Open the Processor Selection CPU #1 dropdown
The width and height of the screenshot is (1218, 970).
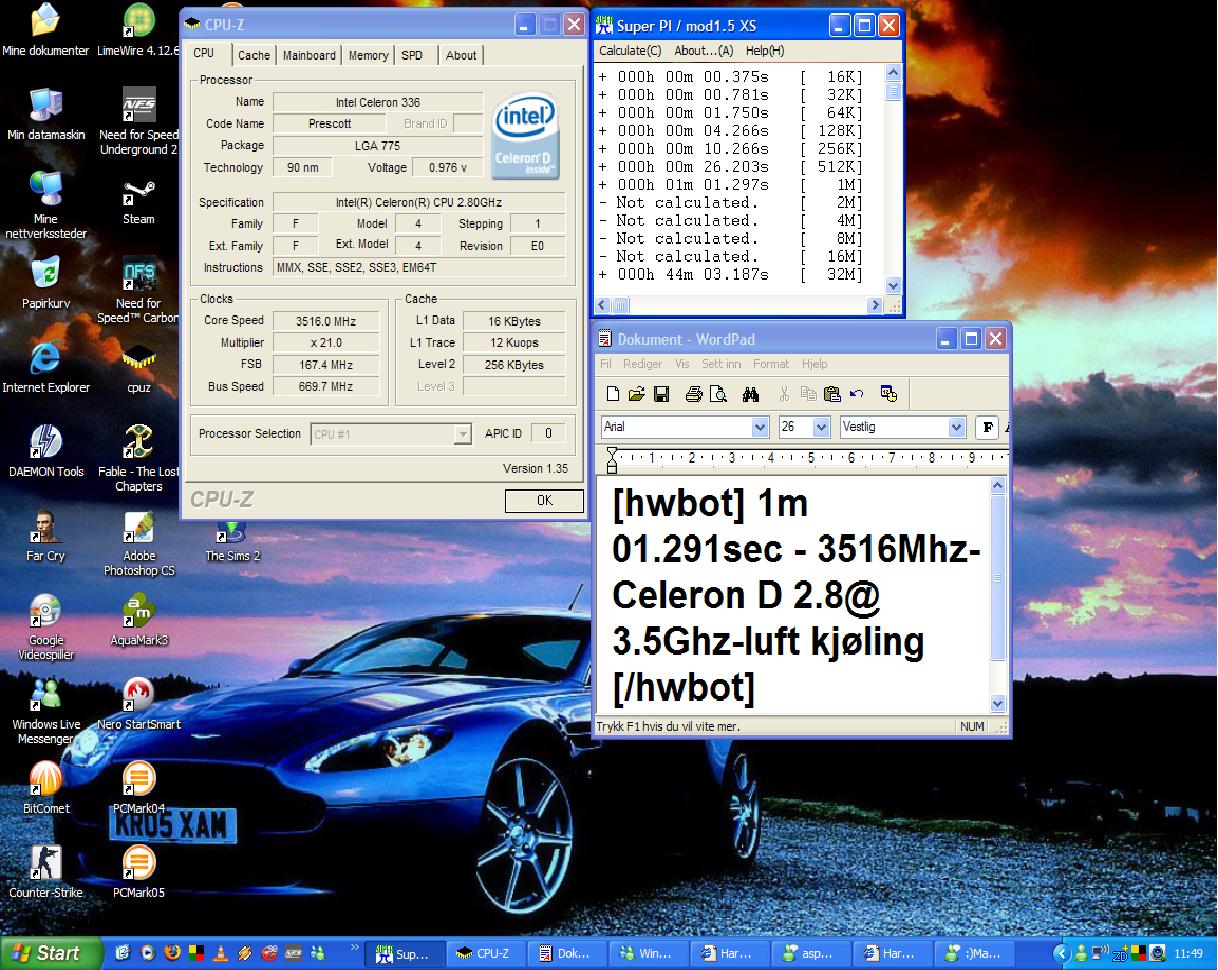pyautogui.click(x=462, y=434)
